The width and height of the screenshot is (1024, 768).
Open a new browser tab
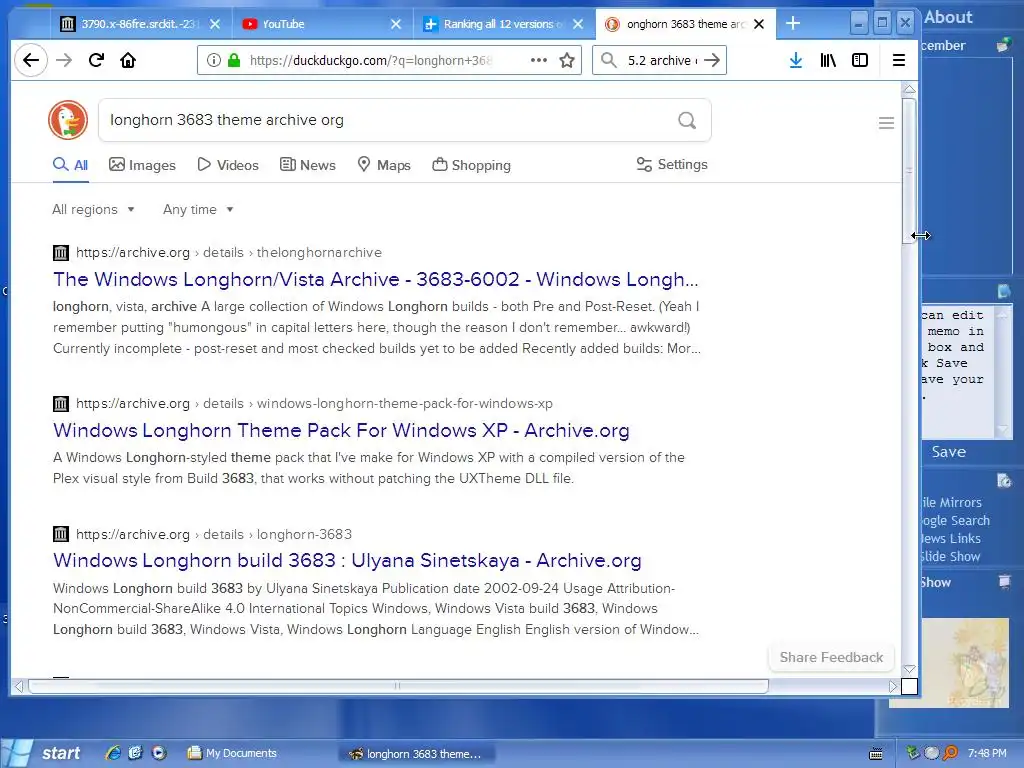pos(793,24)
